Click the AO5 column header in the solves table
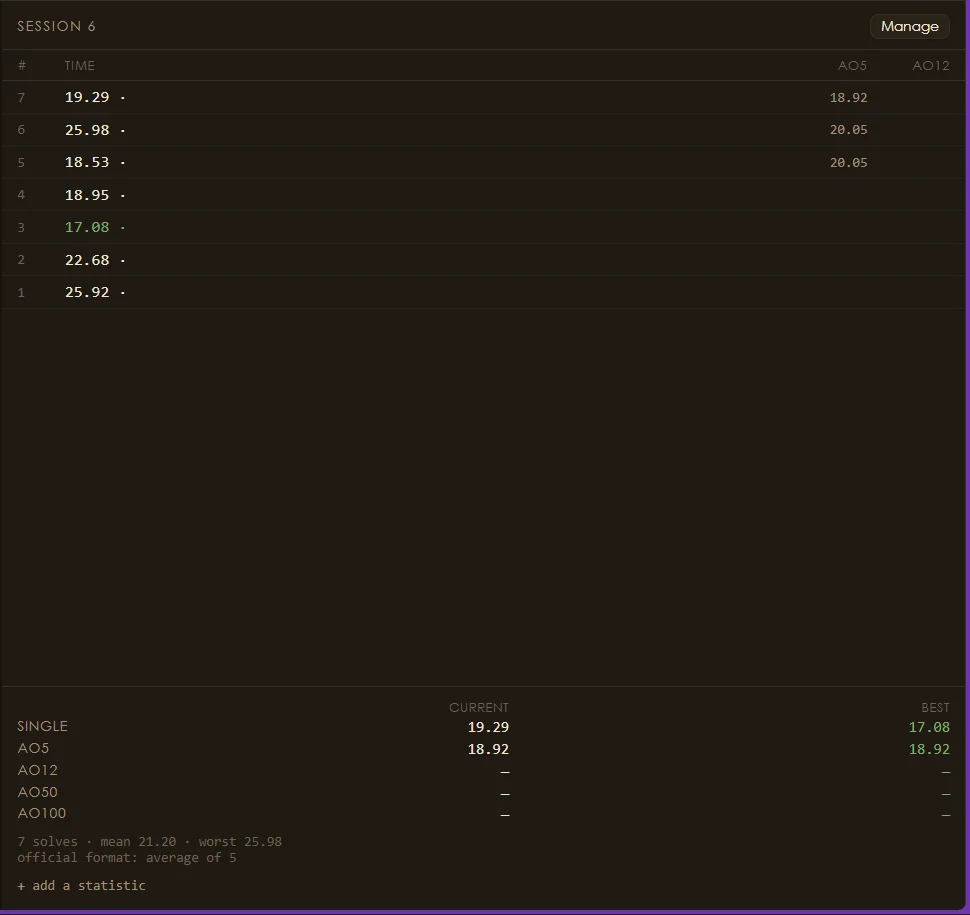Image resolution: width=970 pixels, height=915 pixels. tap(852, 66)
